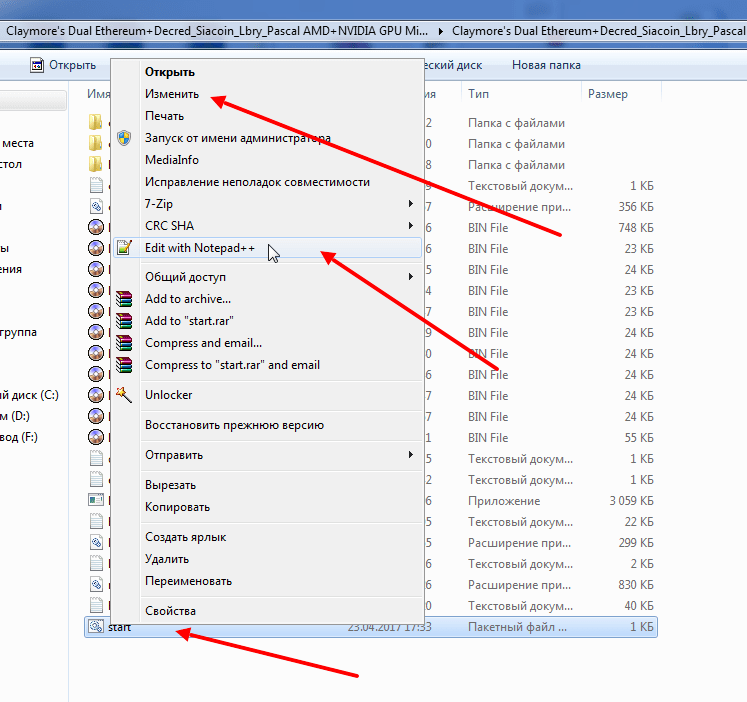
Task: Click WinRAR icon beside Compress and email
Action: click(x=124, y=343)
